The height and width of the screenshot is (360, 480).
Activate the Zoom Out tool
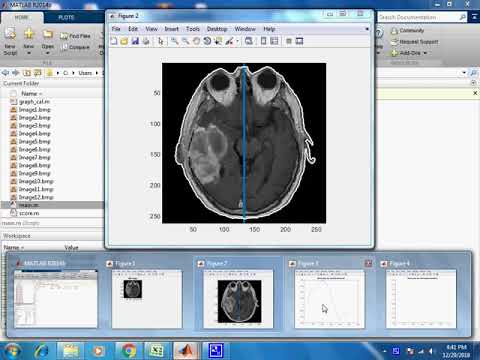[x=185, y=41]
